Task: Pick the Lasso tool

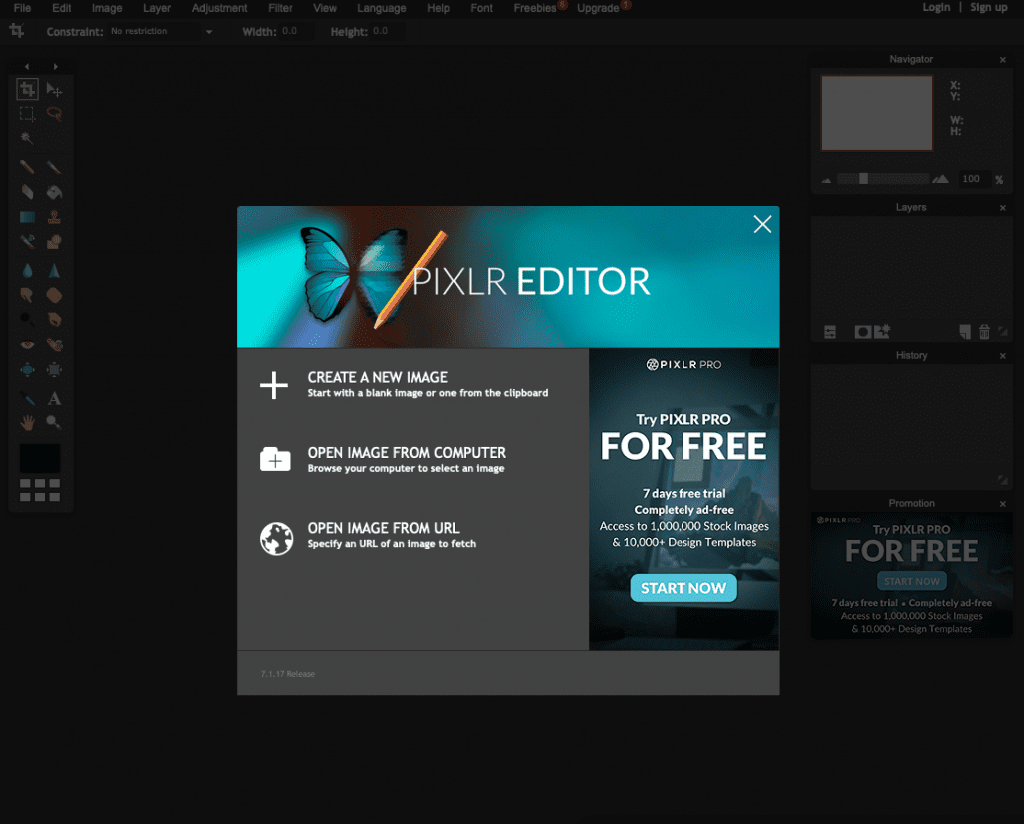Action: (x=54, y=114)
